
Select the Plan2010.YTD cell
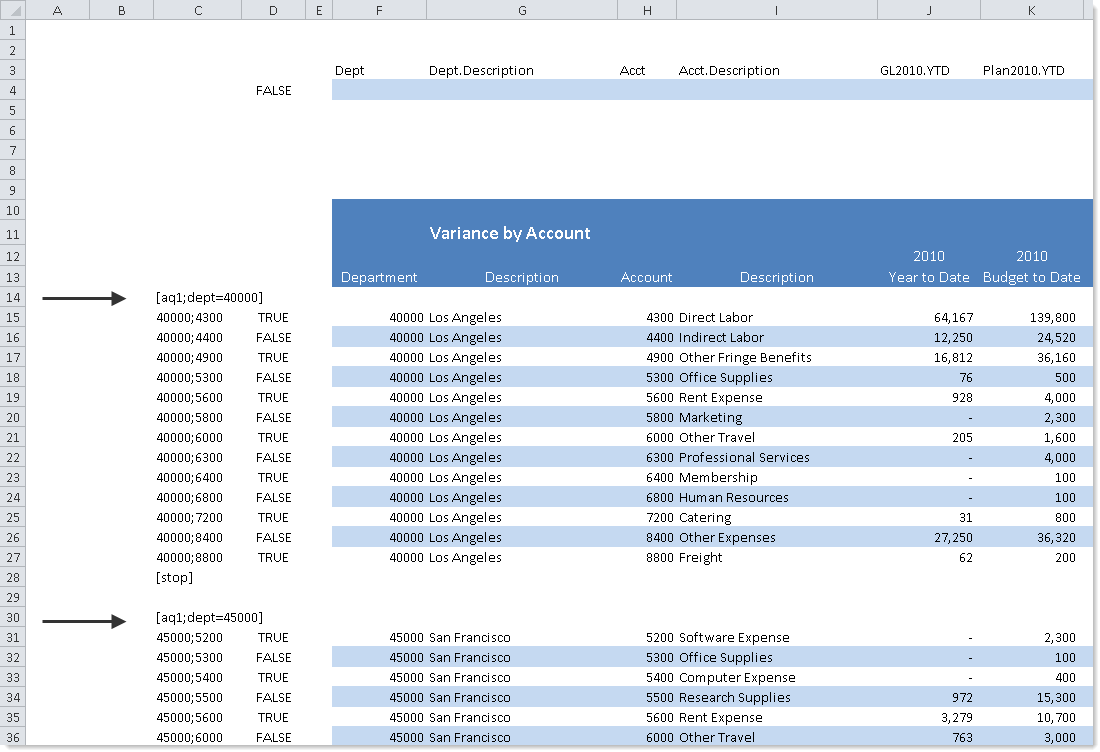click(x=1023, y=71)
